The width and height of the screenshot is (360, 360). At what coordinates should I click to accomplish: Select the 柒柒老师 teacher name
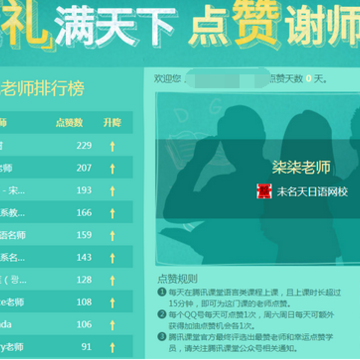tap(301, 167)
